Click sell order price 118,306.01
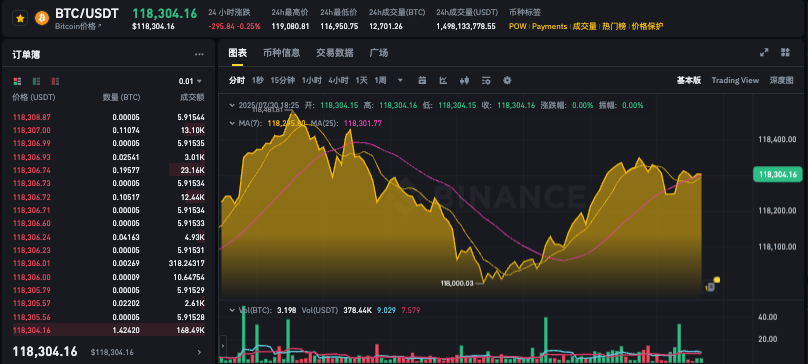This screenshot has height=364, width=808. 31,263
